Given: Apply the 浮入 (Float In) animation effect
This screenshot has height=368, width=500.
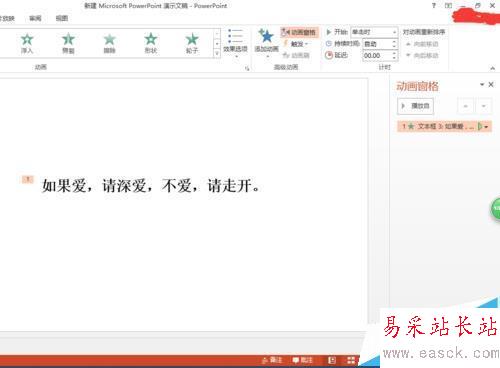Looking at the screenshot, I should 27,44.
